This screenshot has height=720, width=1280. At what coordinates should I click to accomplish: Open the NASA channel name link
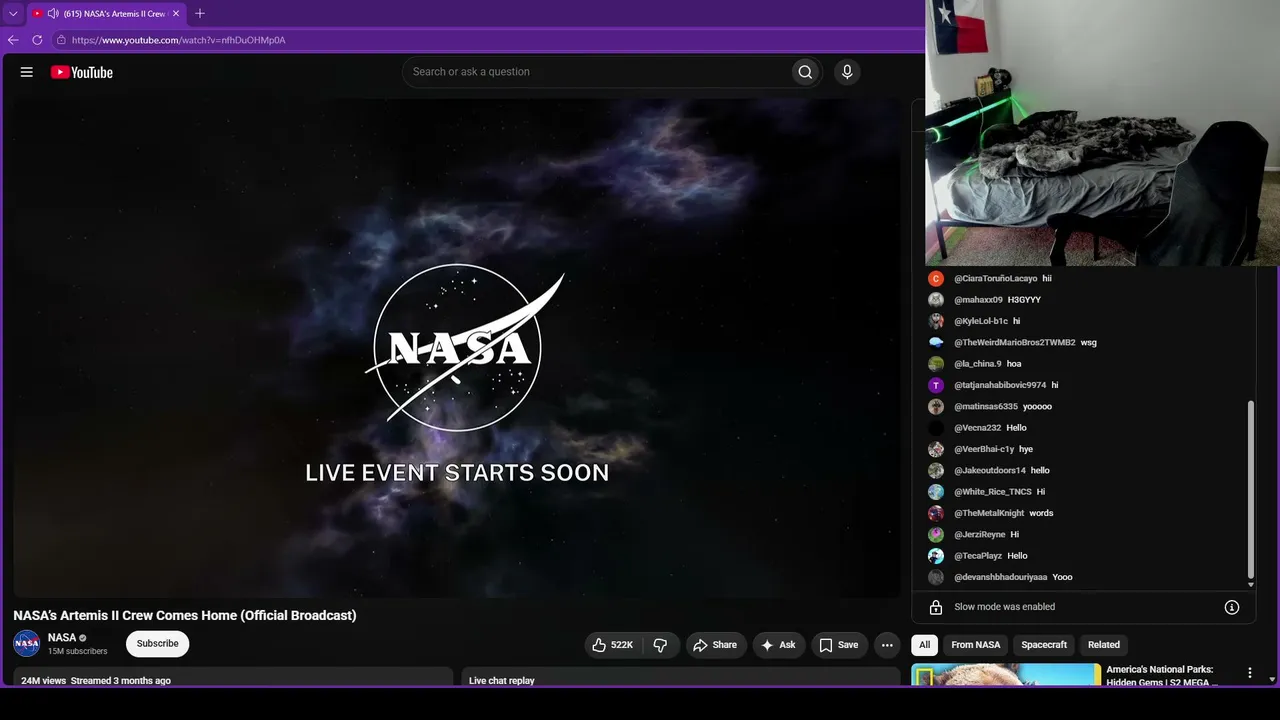(62, 638)
